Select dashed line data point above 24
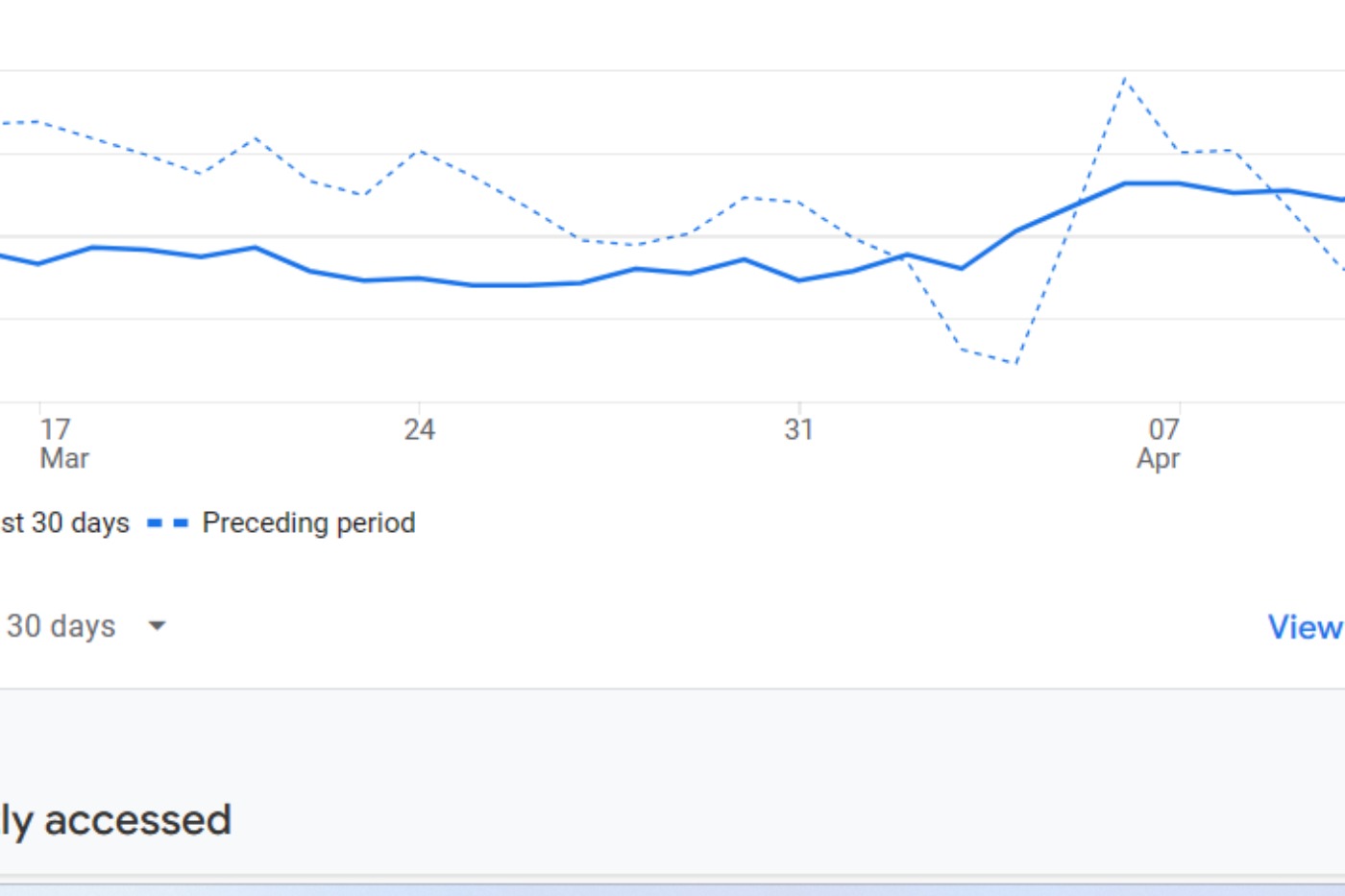This screenshot has height=896, width=1345. pos(419,151)
